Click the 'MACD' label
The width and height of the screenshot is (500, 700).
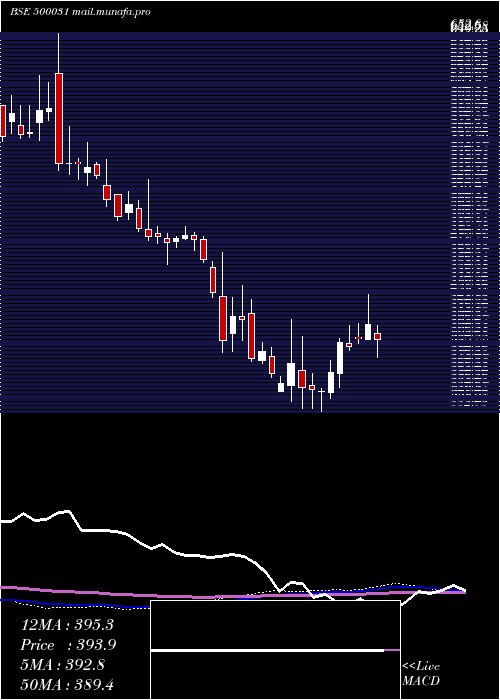click(x=421, y=681)
